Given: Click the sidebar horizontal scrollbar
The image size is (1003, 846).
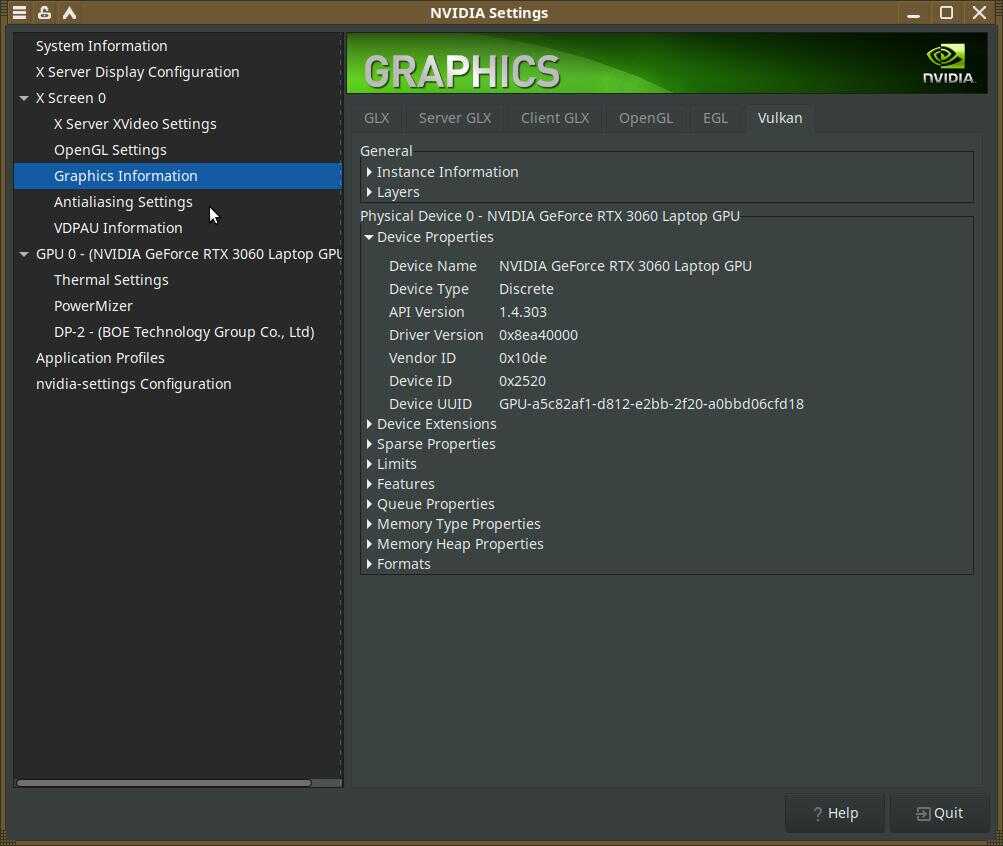Looking at the screenshot, I should click(164, 783).
